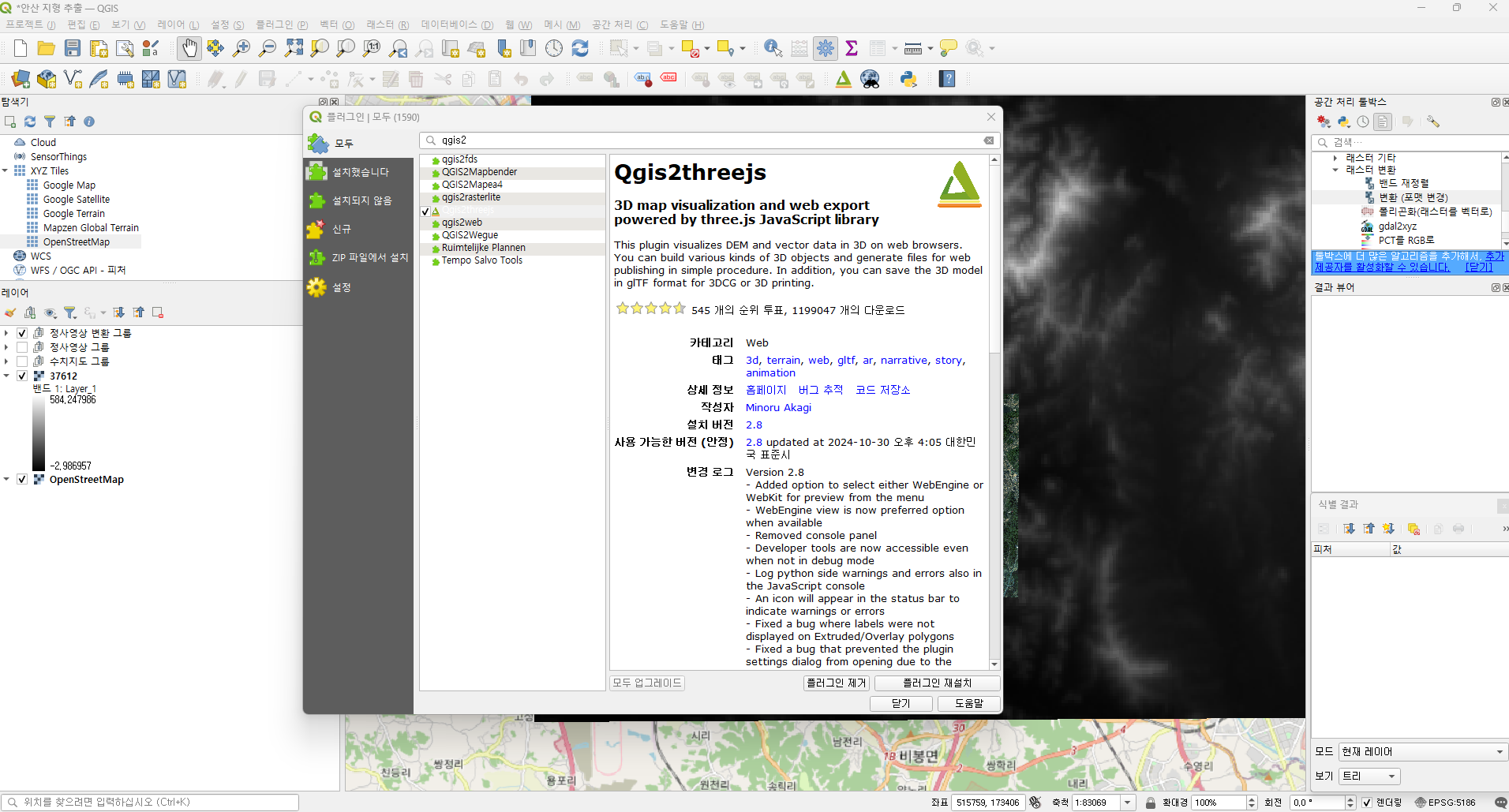Toggle visibility of layer 37612
The height and width of the screenshot is (812, 1509).
[x=22, y=376]
